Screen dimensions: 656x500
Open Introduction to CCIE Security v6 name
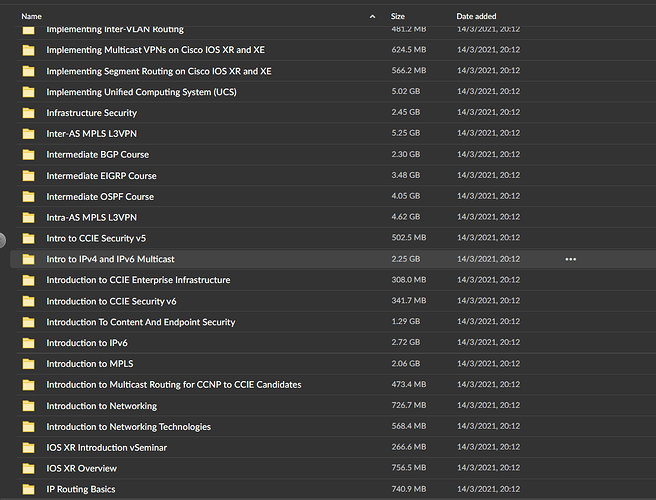coord(111,301)
